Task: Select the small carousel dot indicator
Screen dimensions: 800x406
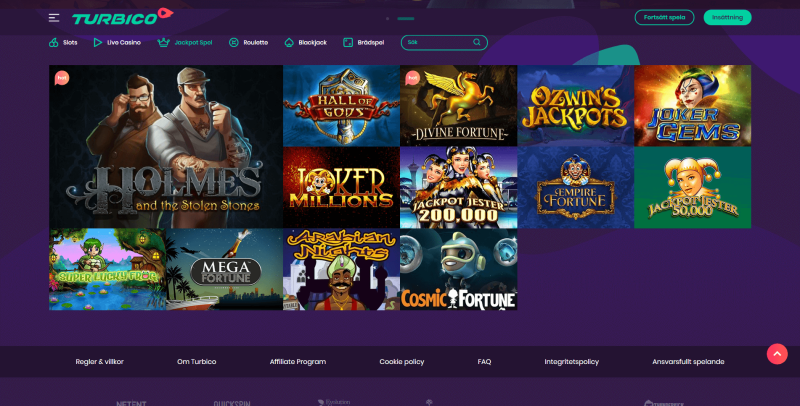Action: [387, 18]
